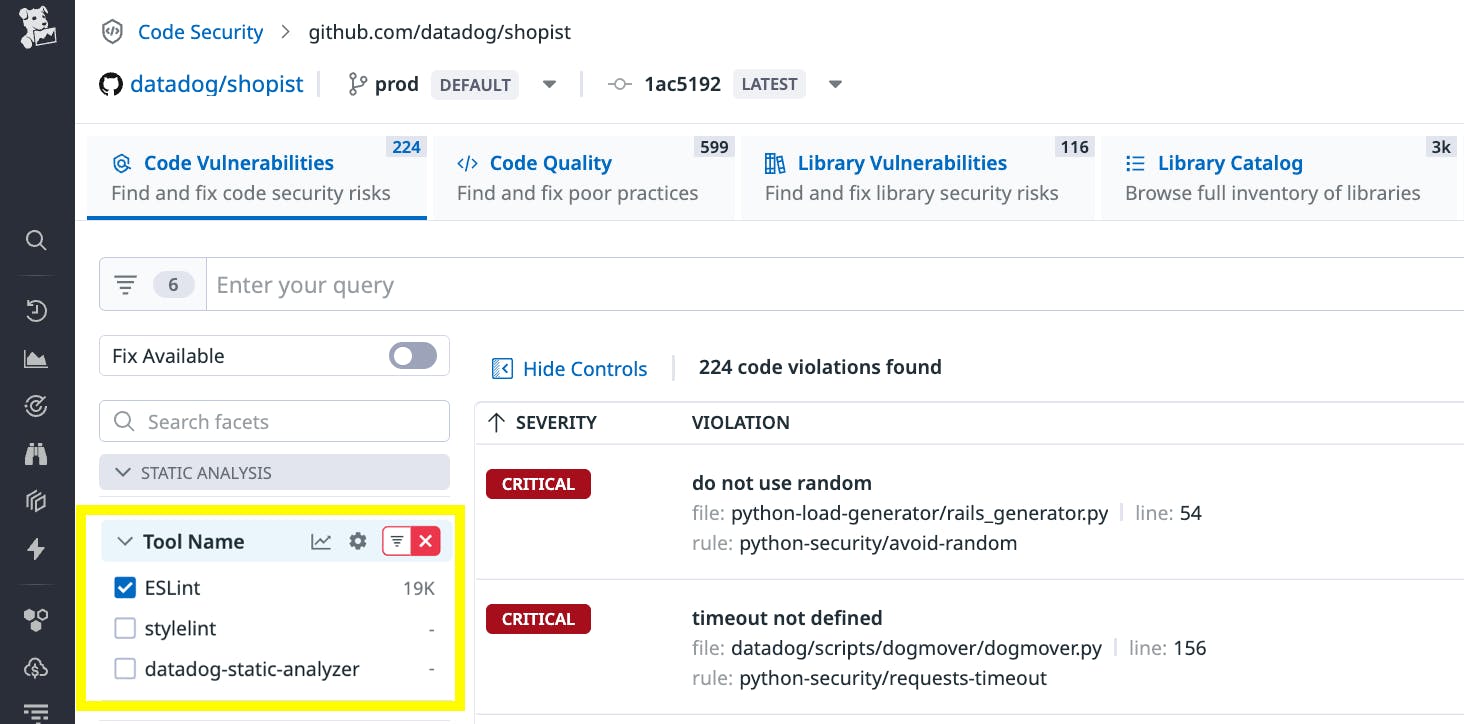Toggle the Fix Available switch
This screenshot has height=724, width=1464.
click(412, 355)
